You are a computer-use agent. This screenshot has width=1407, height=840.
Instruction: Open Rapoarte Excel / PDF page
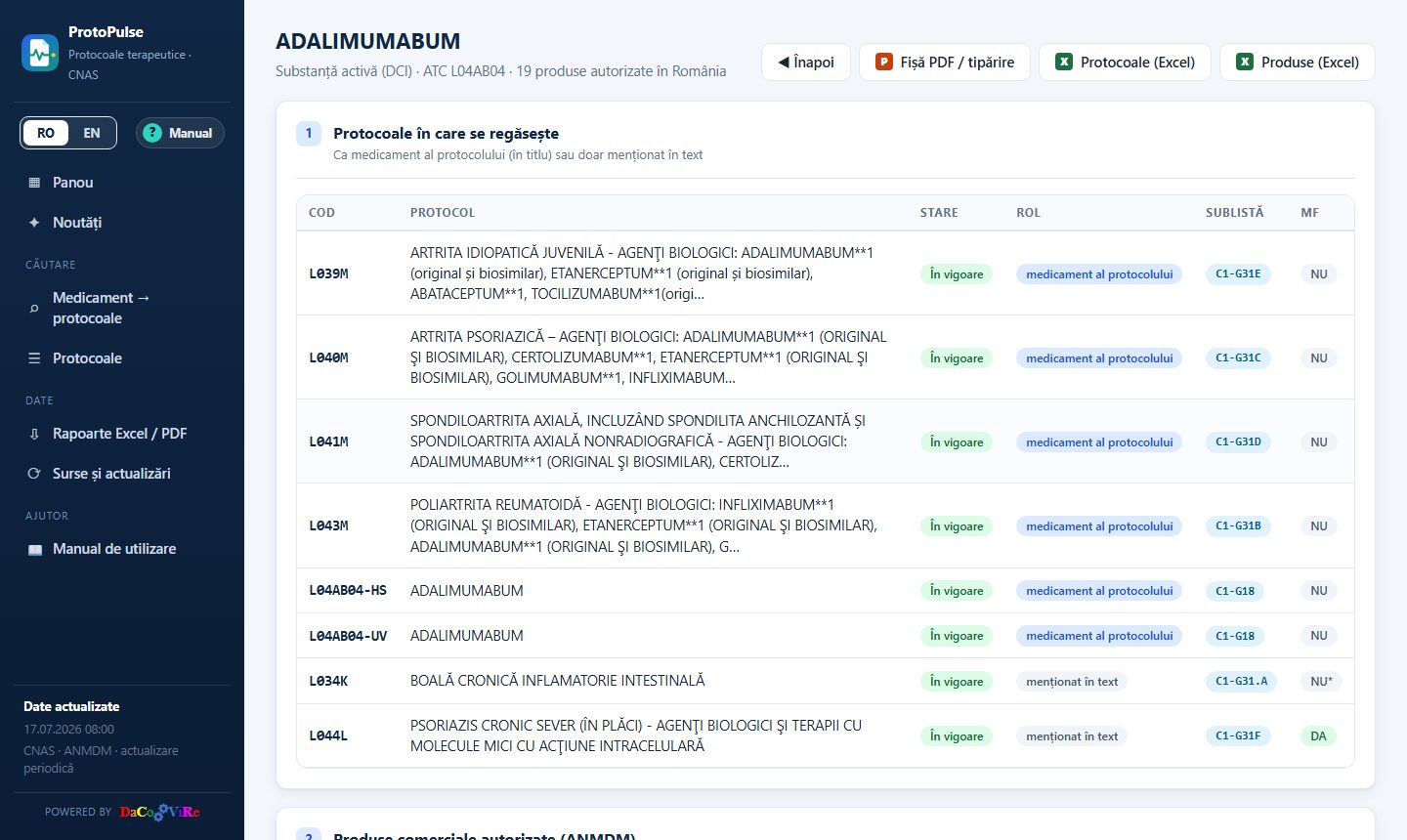pos(122,434)
